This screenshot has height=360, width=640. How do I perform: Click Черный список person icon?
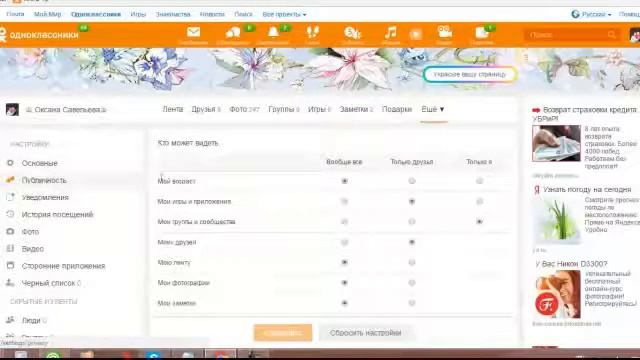coord(10,282)
